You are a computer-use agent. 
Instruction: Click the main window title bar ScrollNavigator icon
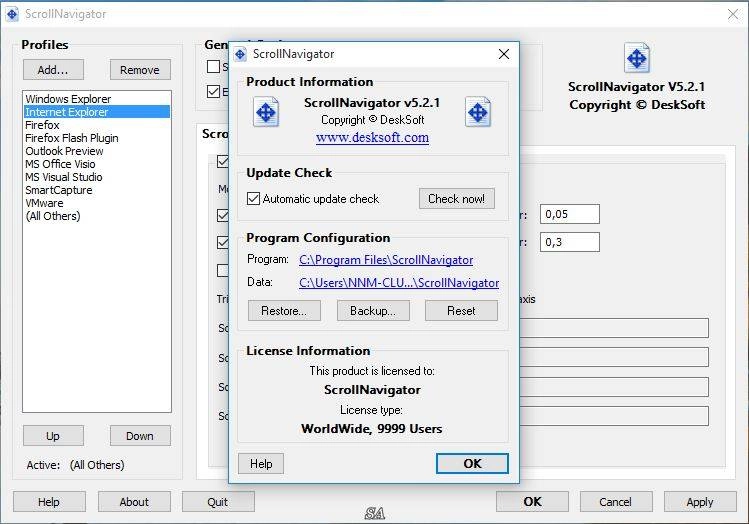coord(12,14)
